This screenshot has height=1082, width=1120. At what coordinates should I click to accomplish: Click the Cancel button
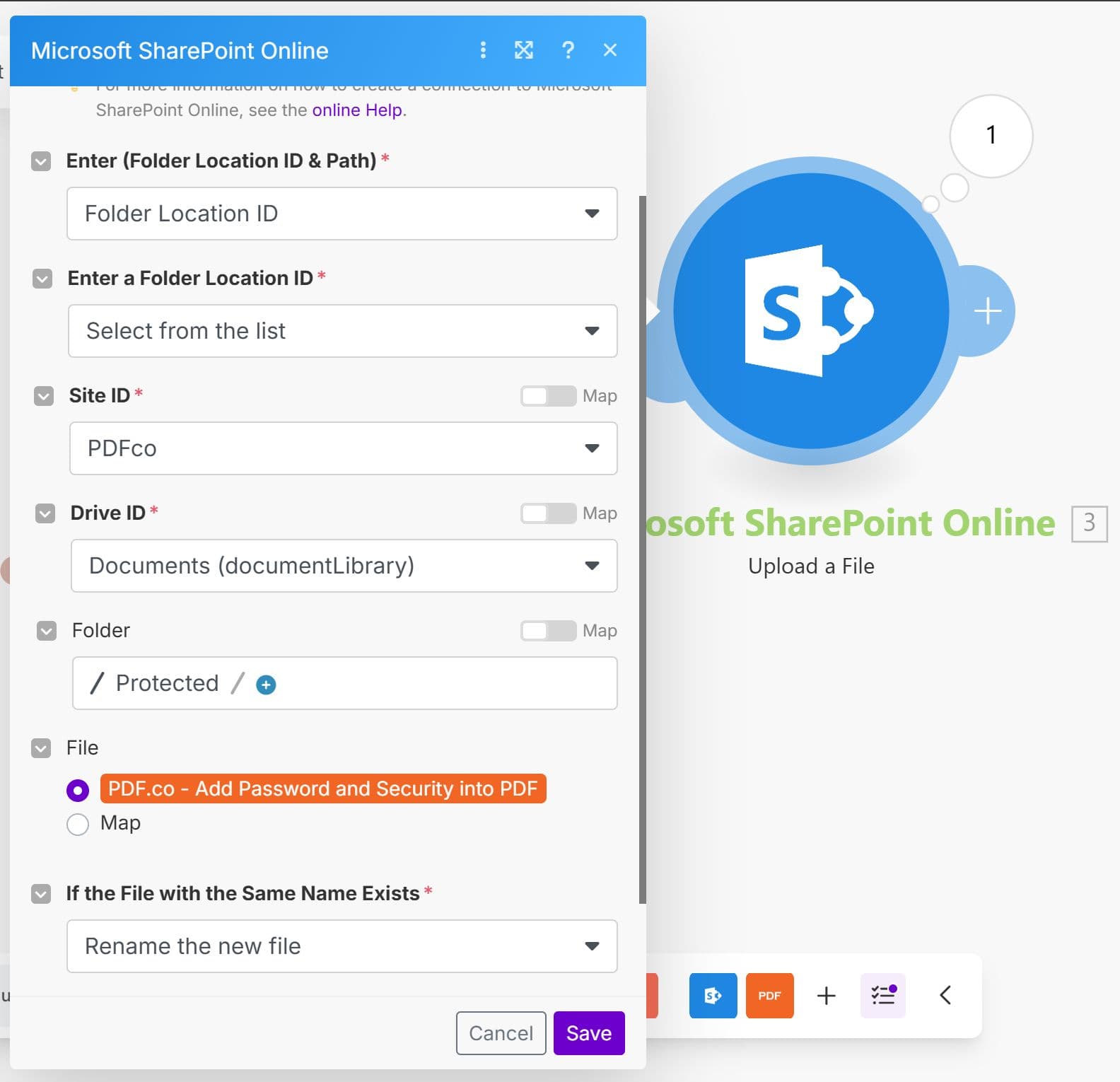pos(501,1033)
